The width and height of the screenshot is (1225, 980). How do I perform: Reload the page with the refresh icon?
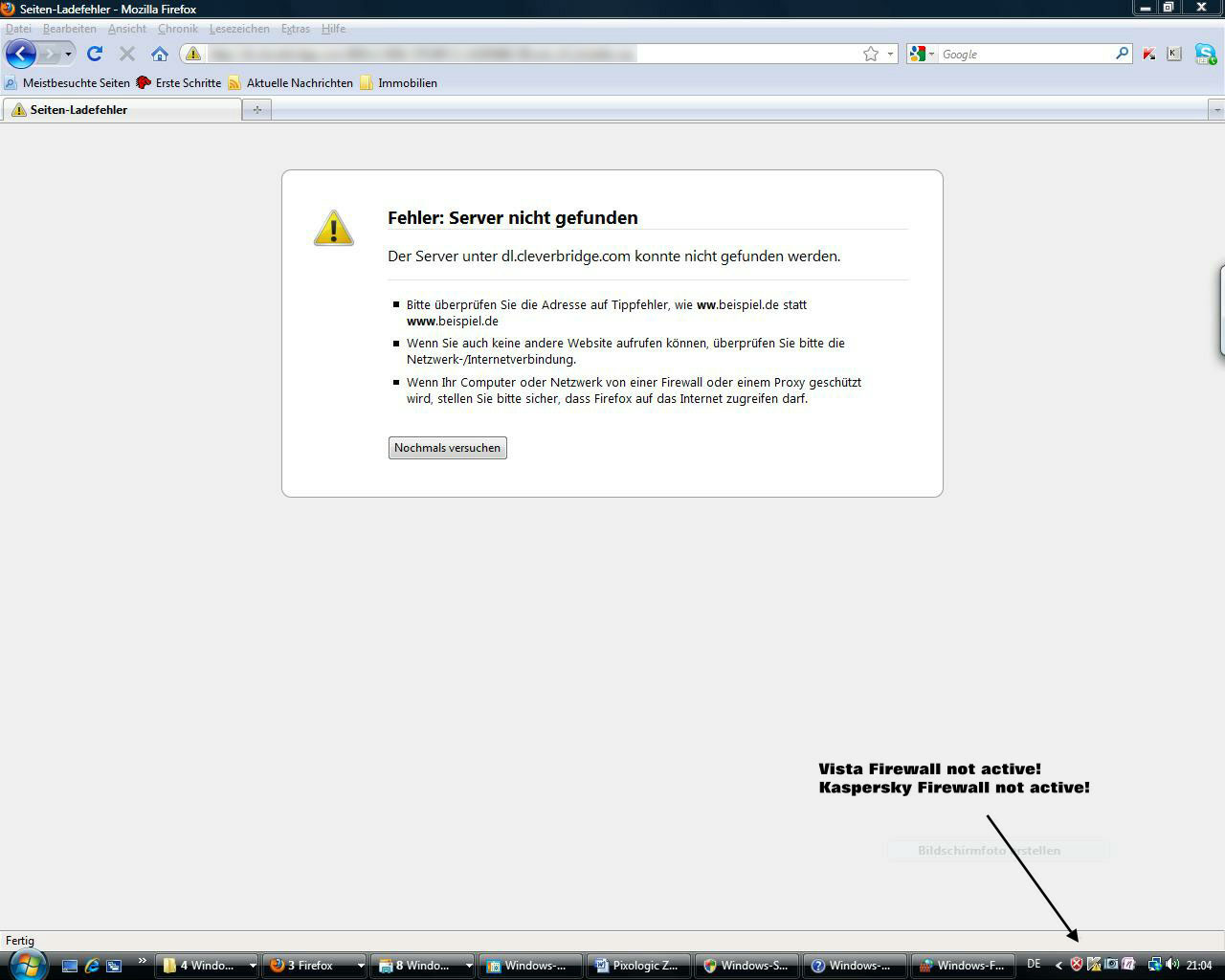tap(95, 54)
